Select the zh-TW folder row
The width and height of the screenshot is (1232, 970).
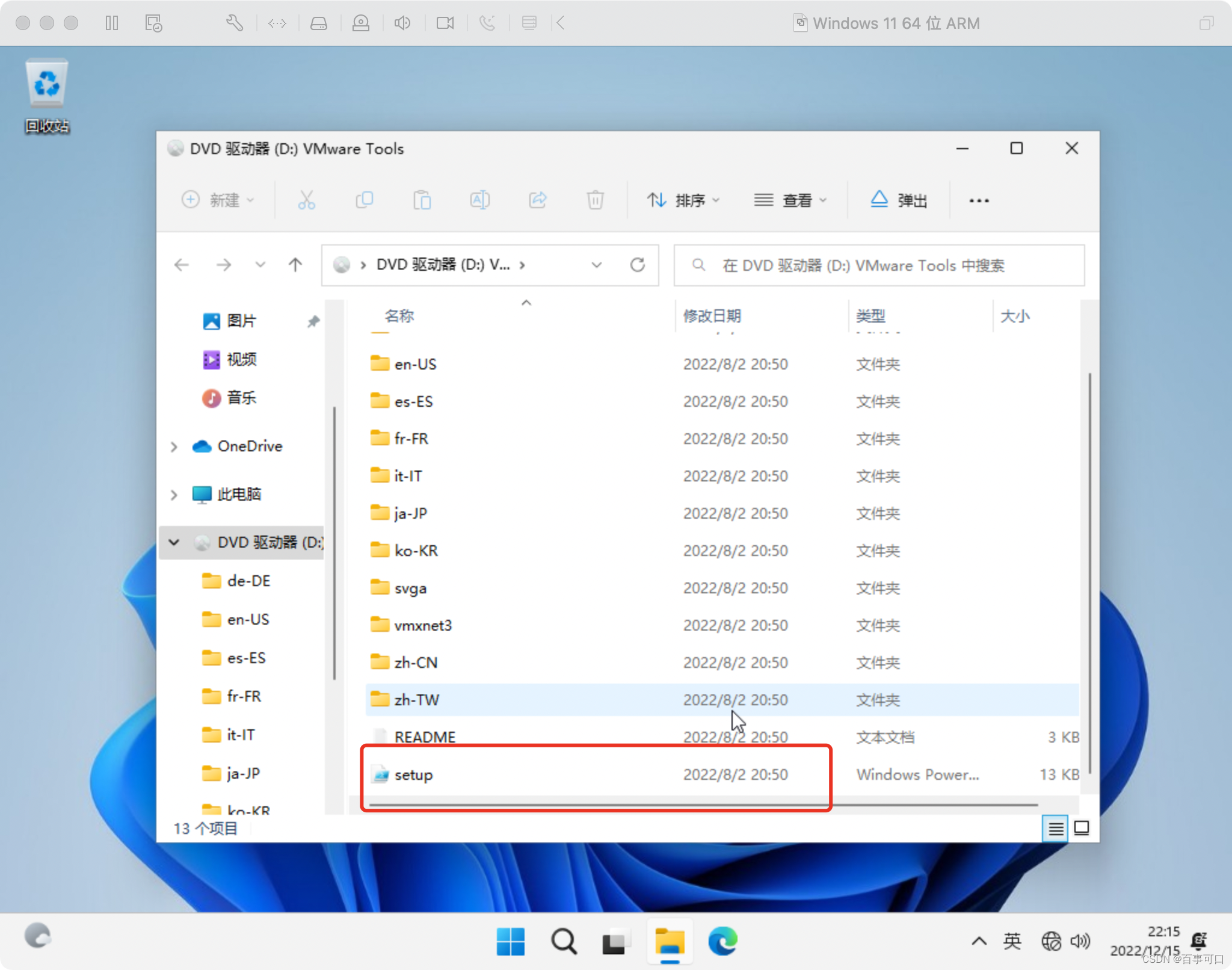(x=722, y=700)
